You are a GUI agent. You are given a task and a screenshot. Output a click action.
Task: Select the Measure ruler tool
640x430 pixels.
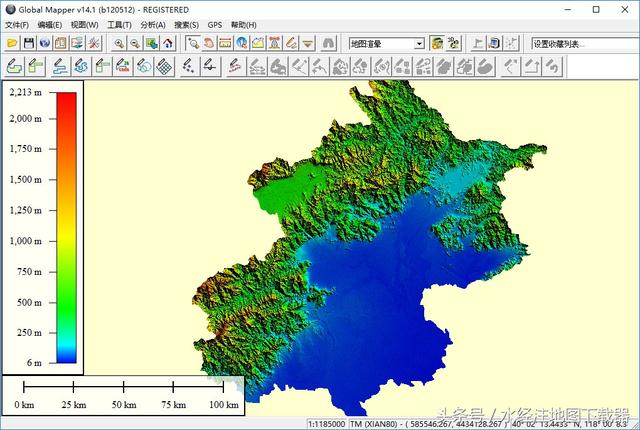pos(225,43)
